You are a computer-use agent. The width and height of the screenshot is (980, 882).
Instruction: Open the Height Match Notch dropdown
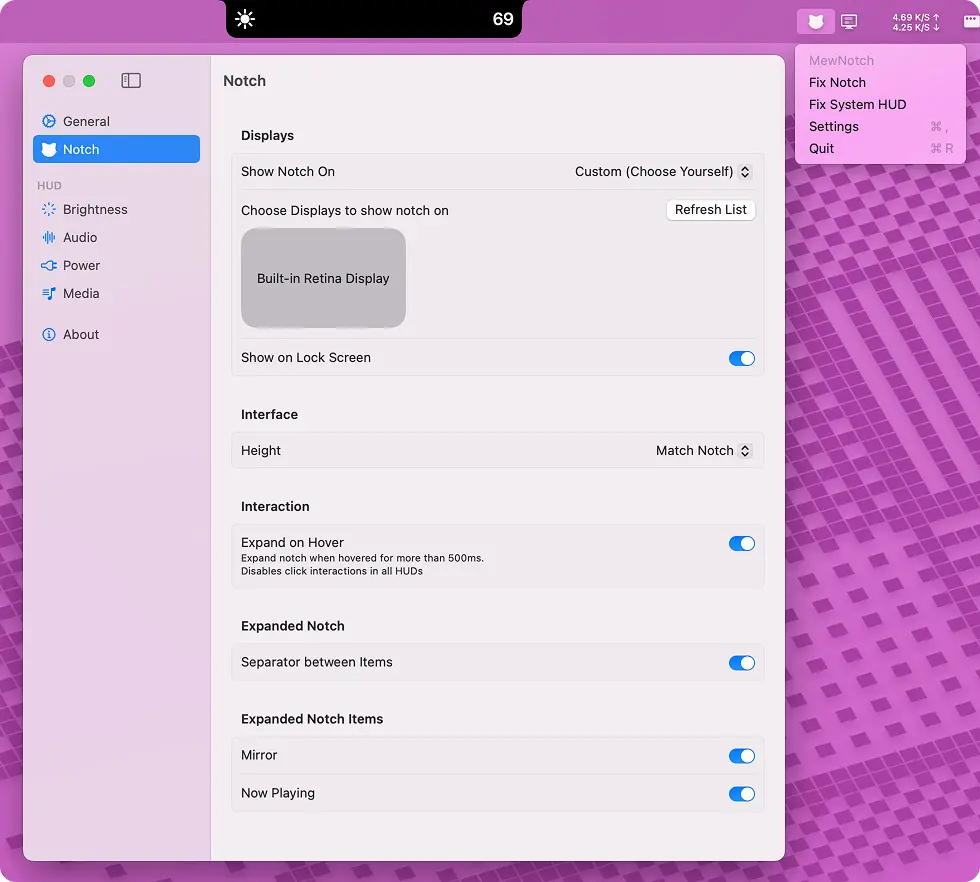click(x=703, y=451)
